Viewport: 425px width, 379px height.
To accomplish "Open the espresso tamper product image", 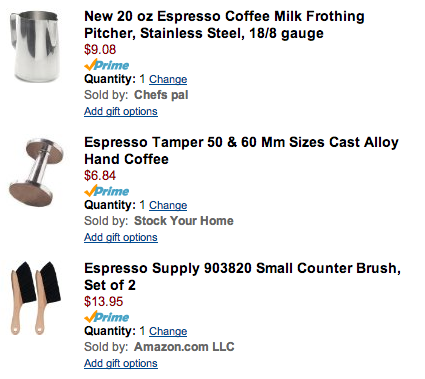I will pos(36,173).
